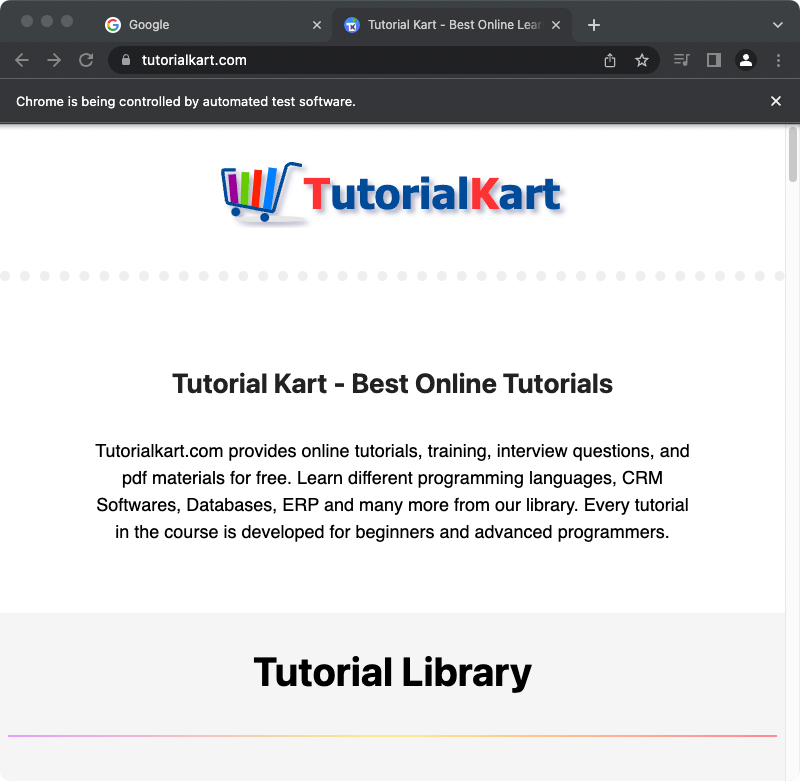Click the padlock site security icon
Image resolution: width=800 pixels, height=781 pixels.
pyautogui.click(x=126, y=60)
